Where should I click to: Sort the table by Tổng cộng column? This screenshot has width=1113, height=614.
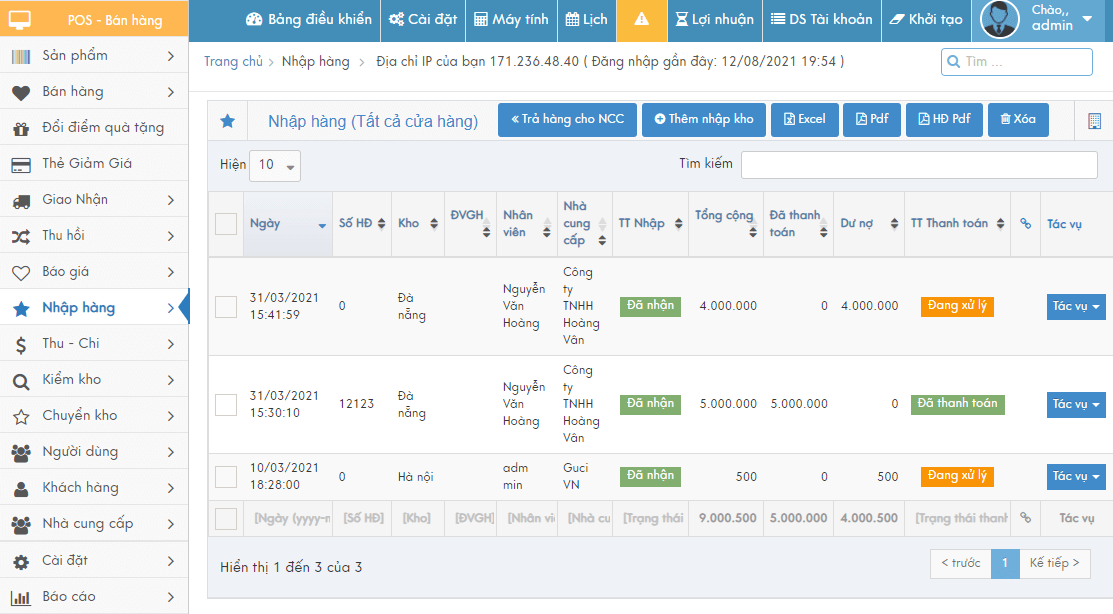tap(725, 223)
